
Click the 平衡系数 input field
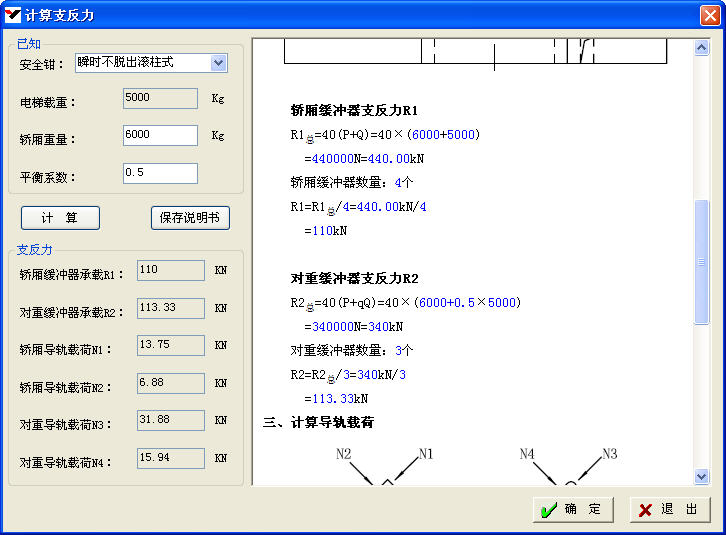click(160, 173)
